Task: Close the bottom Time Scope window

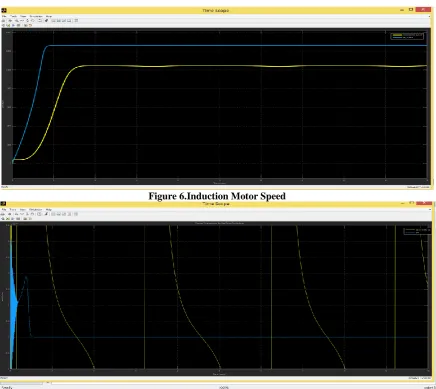Action: coord(424,203)
